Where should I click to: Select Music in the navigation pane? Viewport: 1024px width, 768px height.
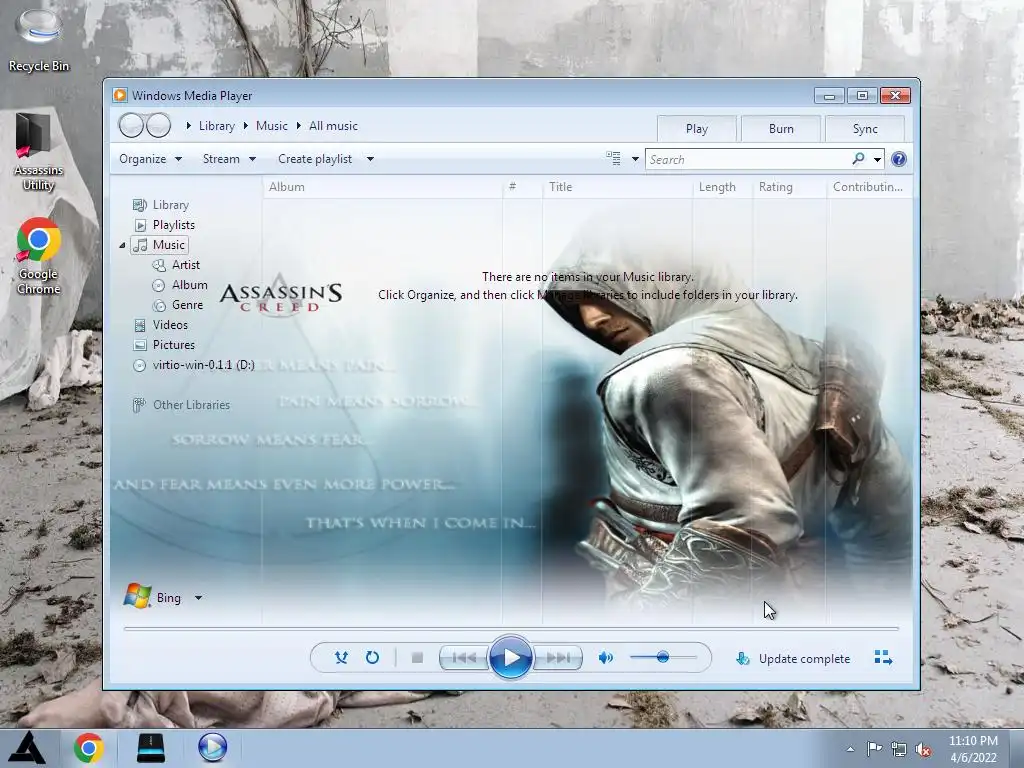(x=159, y=245)
